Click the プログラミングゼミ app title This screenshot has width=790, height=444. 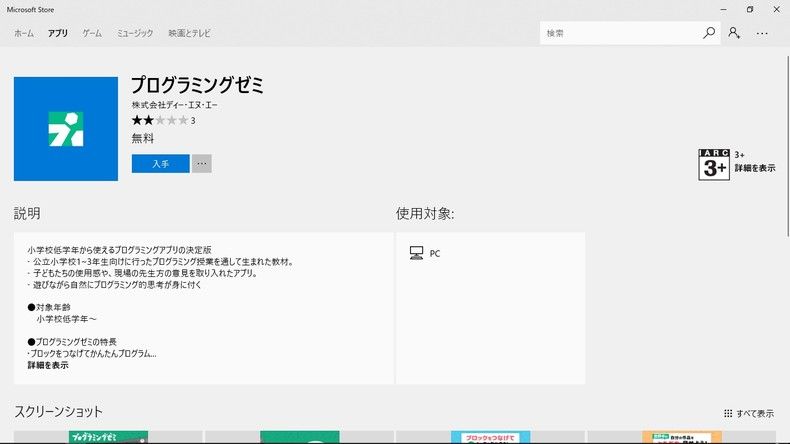coord(198,85)
